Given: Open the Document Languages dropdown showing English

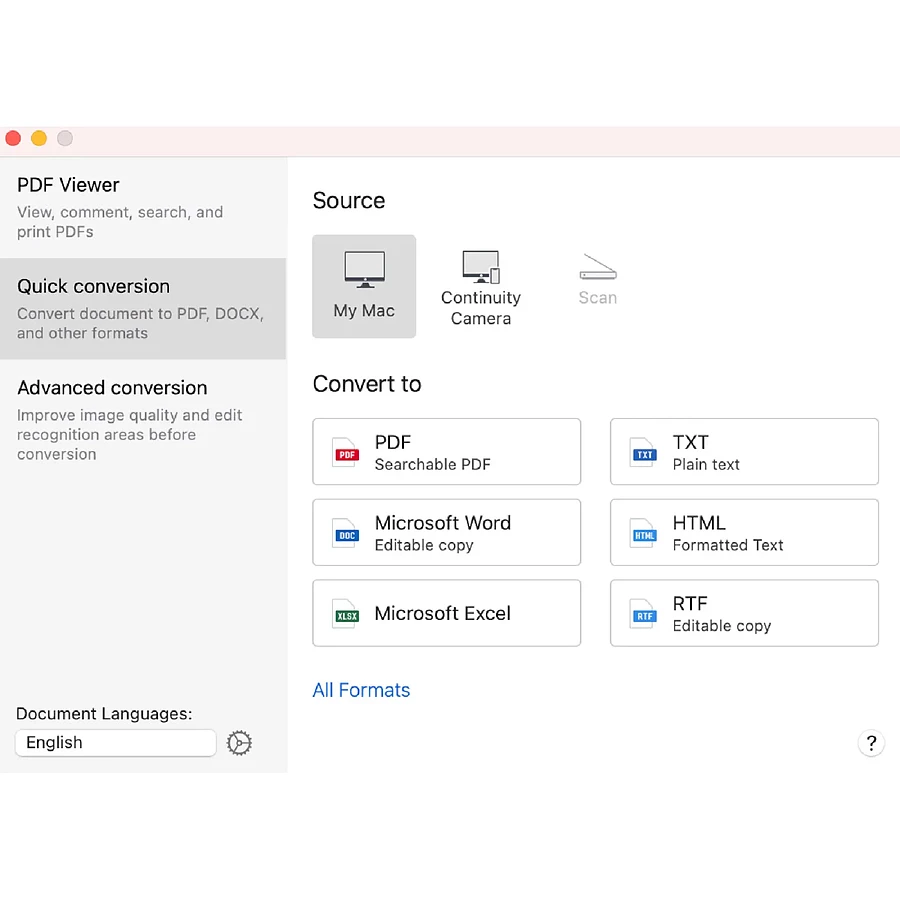Looking at the screenshot, I should click(116, 743).
